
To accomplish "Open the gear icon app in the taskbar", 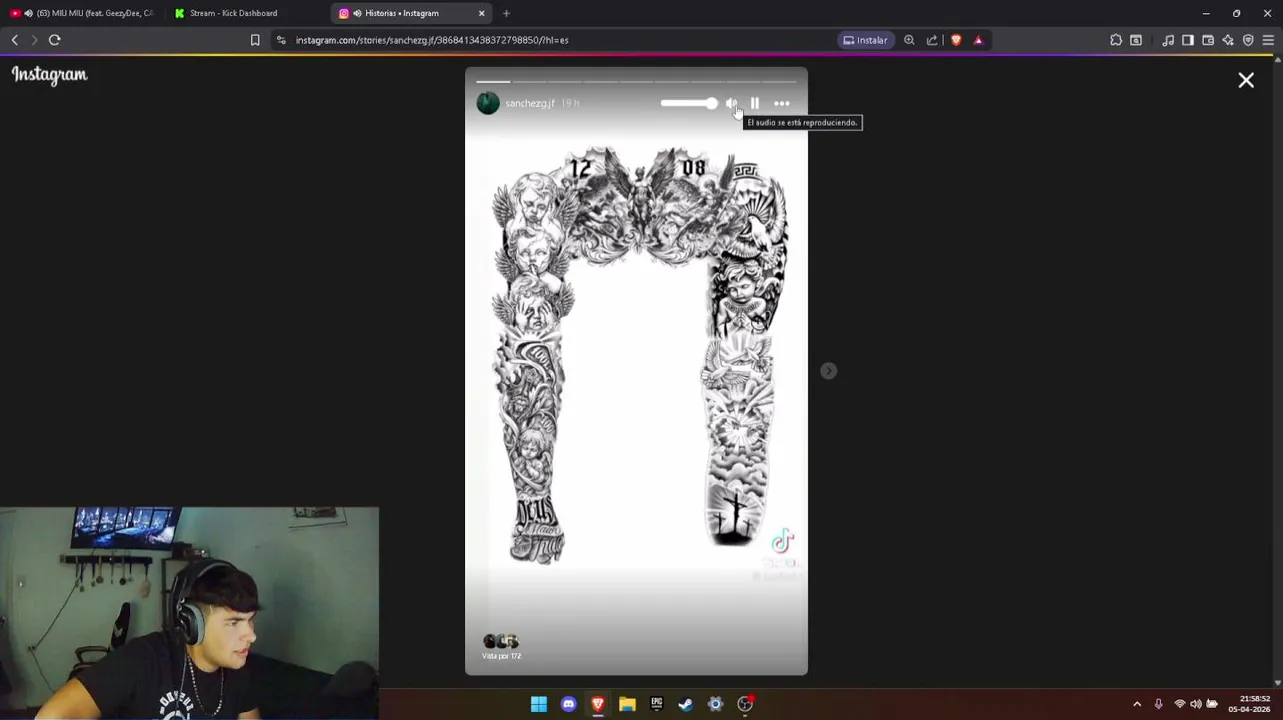I will point(715,704).
